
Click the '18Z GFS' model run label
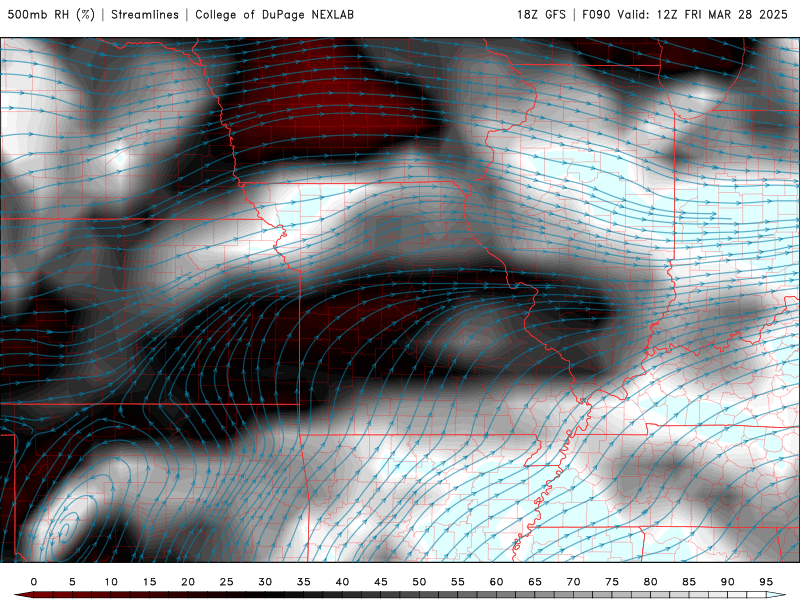tap(541, 14)
